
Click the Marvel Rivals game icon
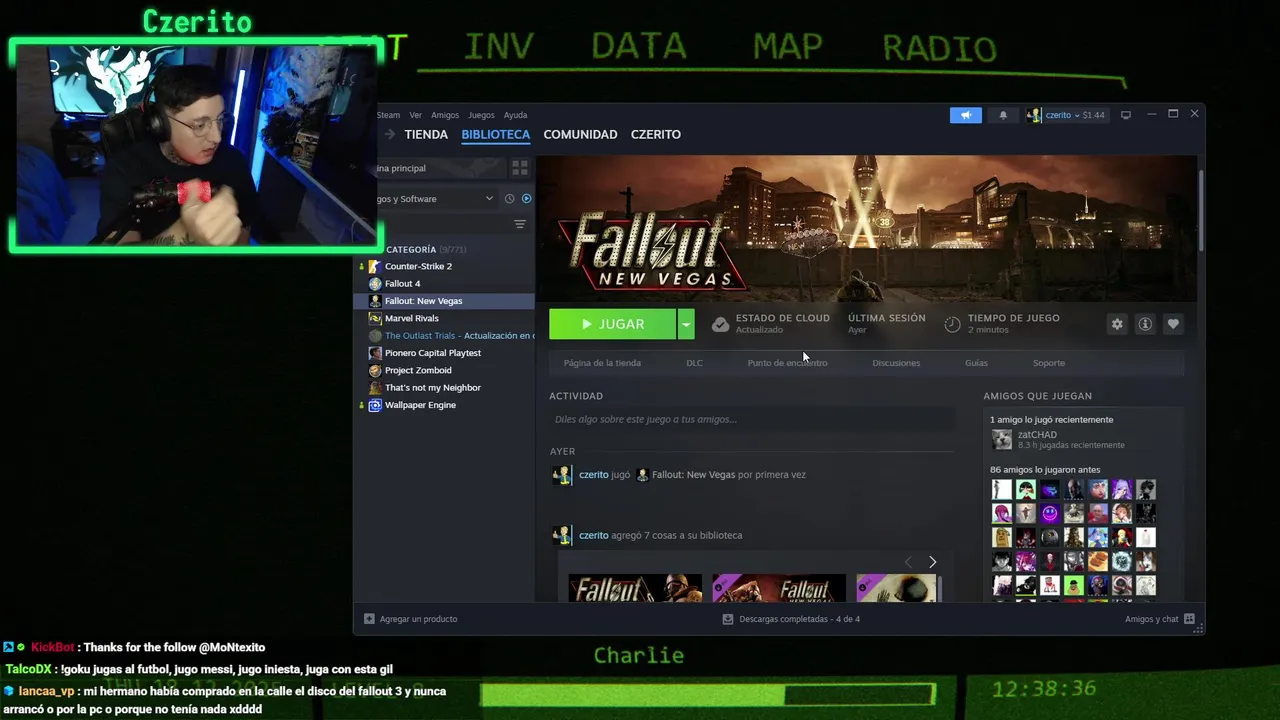pos(375,318)
